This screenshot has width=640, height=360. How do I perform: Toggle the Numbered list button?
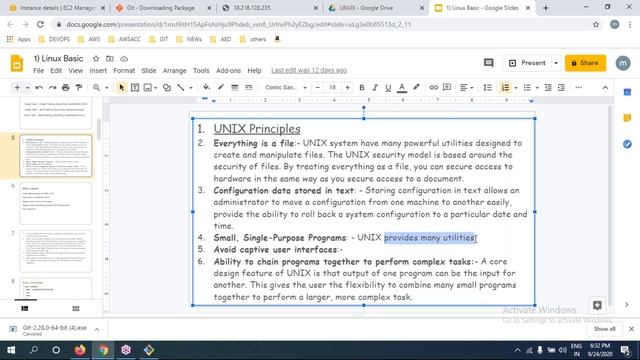(x=505, y=87)
